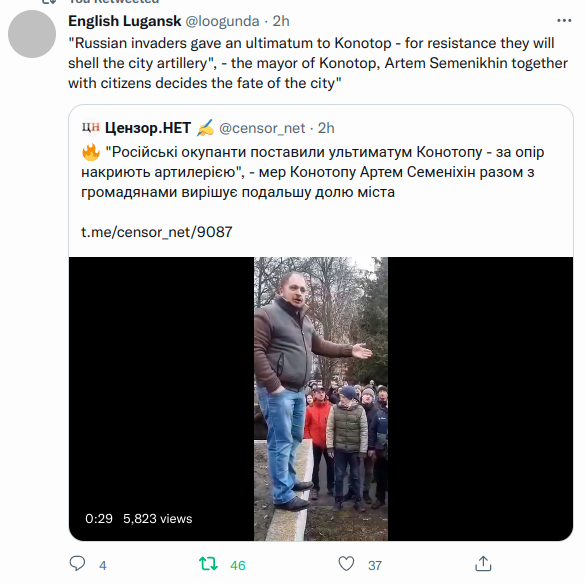585x583 pixels.
Task: Click the reply speech bubble icon
Action: [77, 564]
